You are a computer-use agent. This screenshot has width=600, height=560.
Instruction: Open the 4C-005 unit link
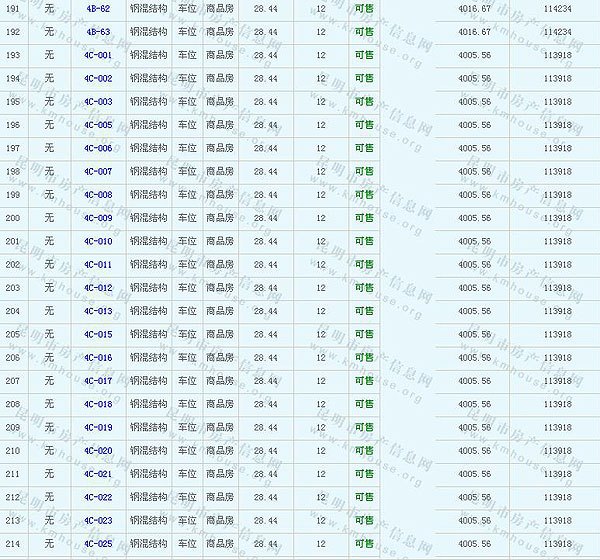[98, 125]
